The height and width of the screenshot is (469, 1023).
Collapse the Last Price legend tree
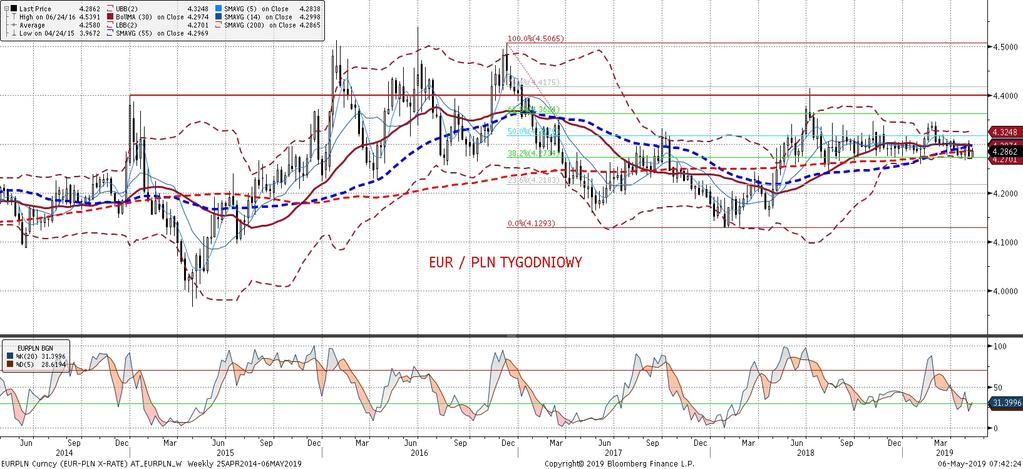tap(7, 8)
